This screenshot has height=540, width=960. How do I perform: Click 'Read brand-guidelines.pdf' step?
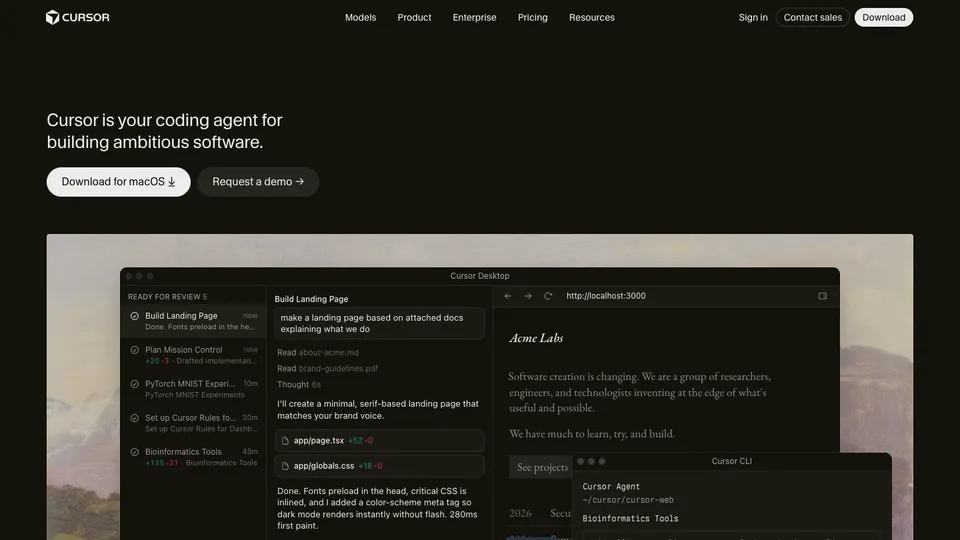(328, 369)
